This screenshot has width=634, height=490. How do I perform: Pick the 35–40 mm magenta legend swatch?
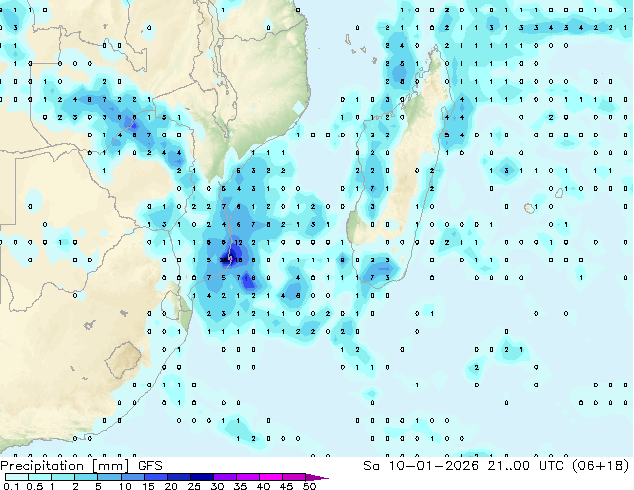(x=248, y=477)
